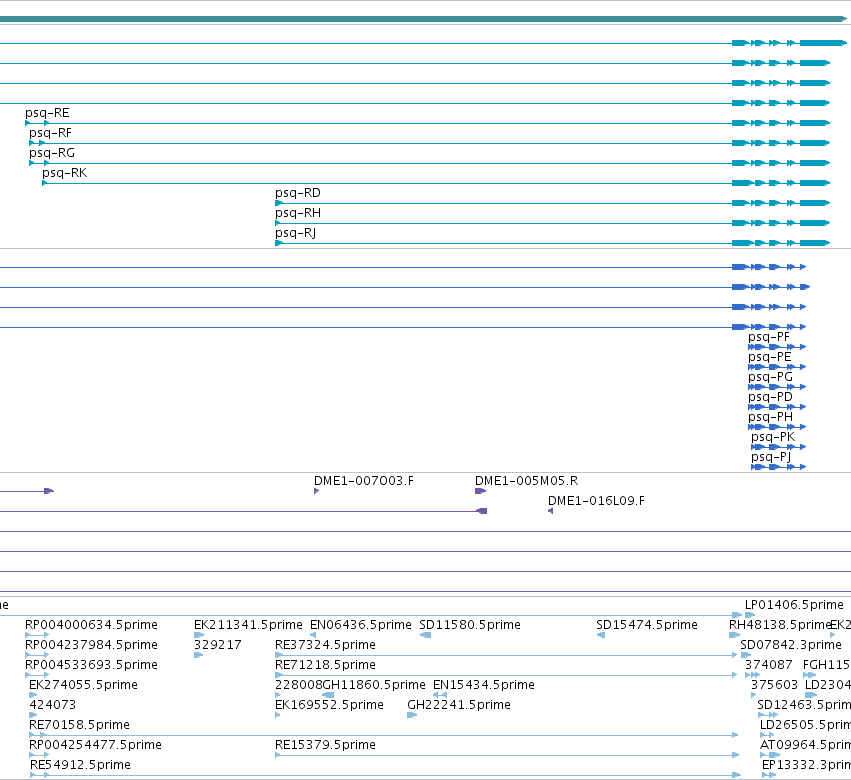Screen dimensions: 851x780
Task: Click the psq-PE protein label
Action: [x=770, y=357]
